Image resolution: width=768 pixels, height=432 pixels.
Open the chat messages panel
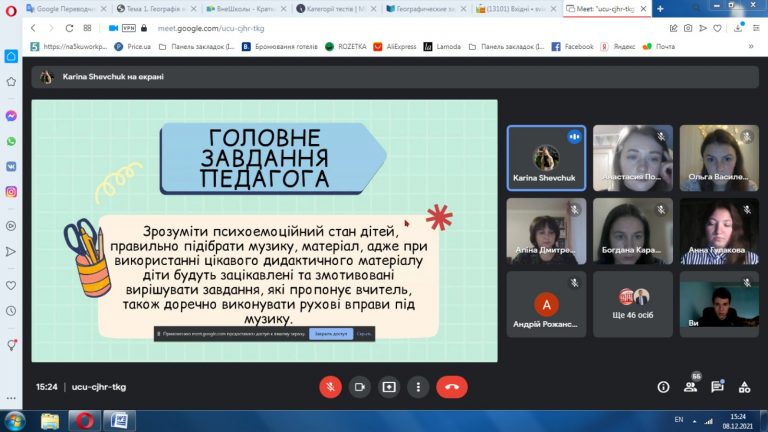pyautogui.click(x=718, y=387)
